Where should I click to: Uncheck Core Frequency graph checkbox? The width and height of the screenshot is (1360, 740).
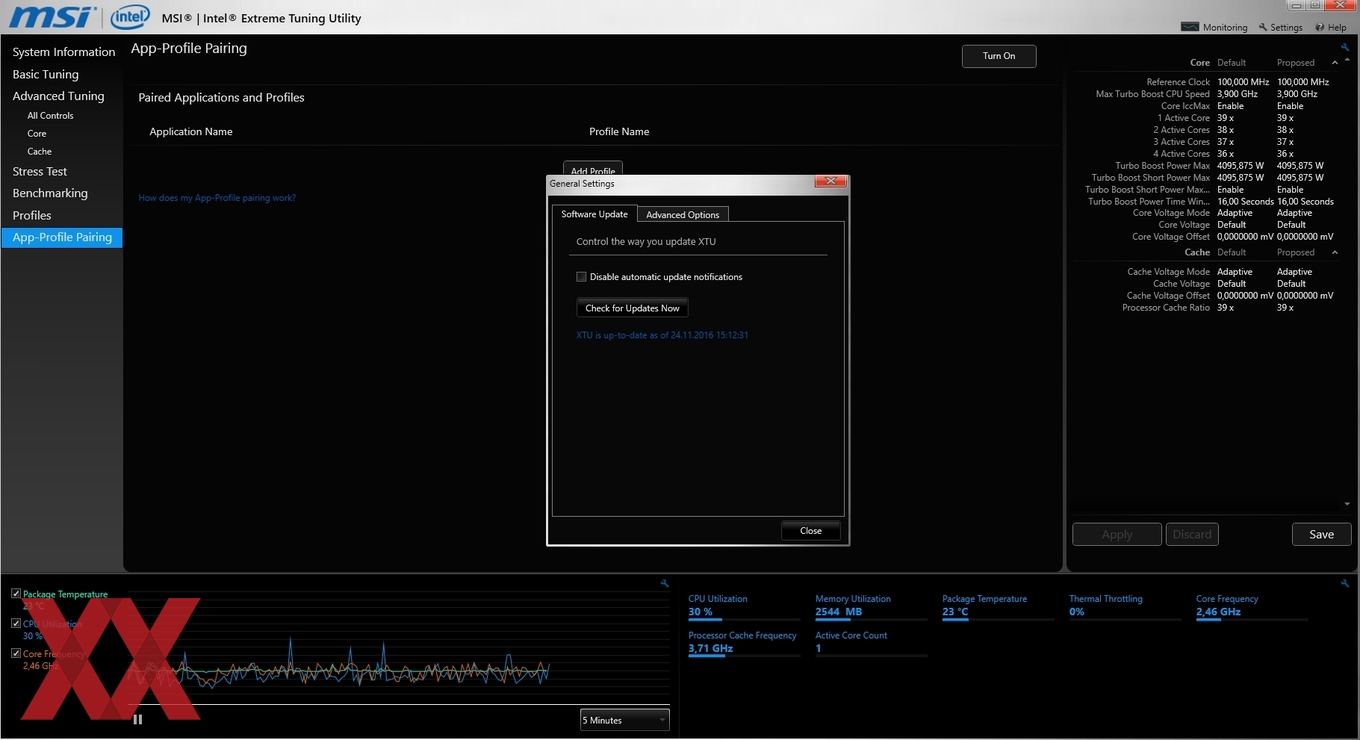coord(16,653)
